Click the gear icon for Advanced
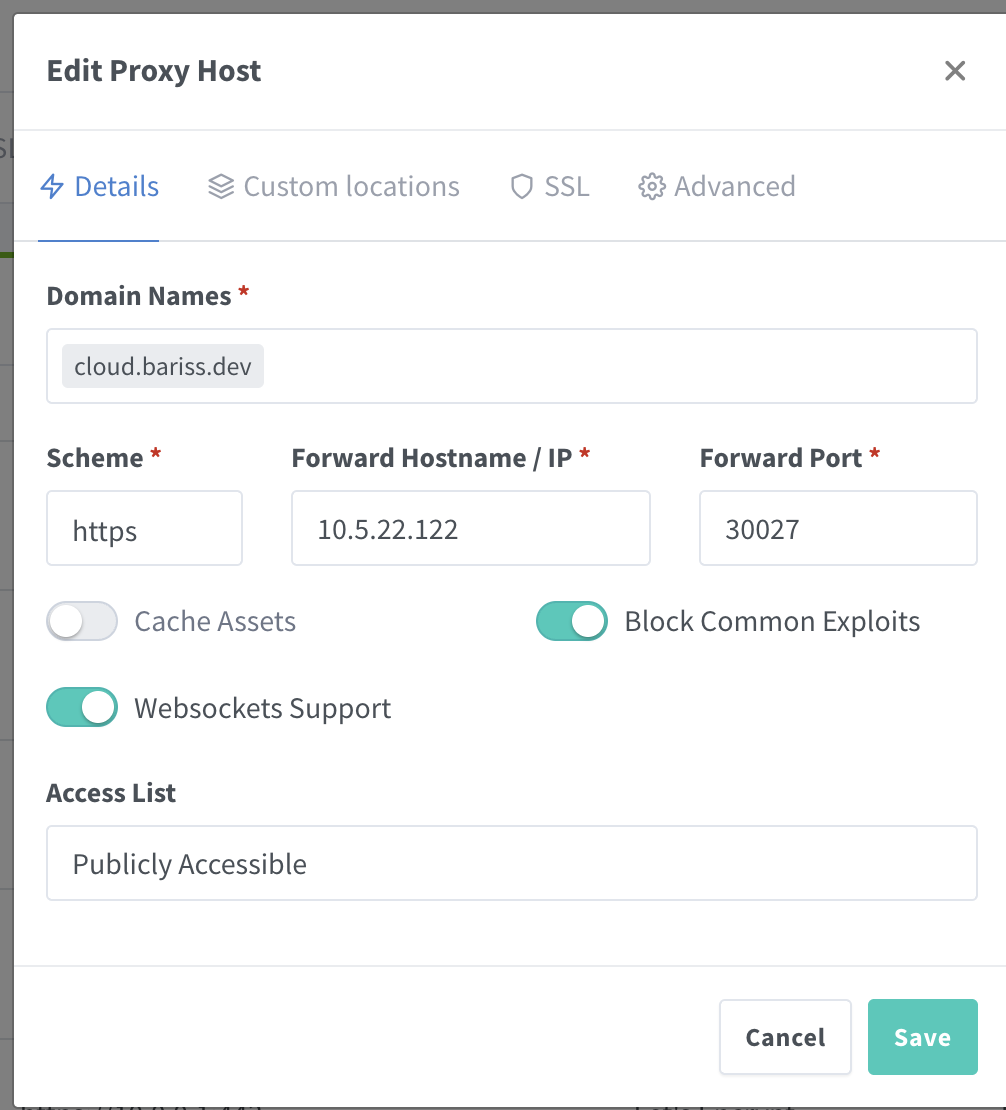1006x1110 pixels. (x=652, y=187)
